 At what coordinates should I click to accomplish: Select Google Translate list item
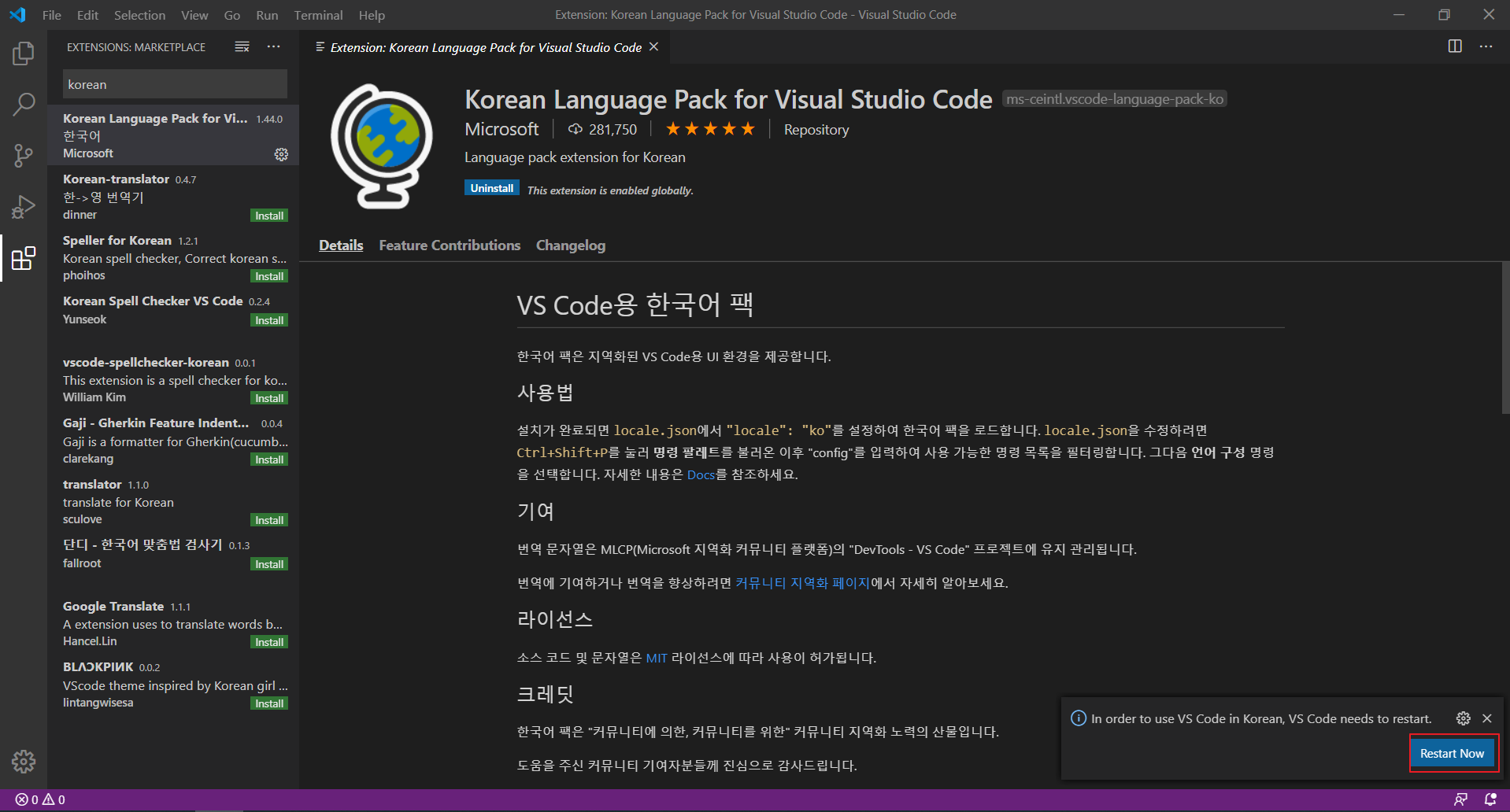coord(173,623)
